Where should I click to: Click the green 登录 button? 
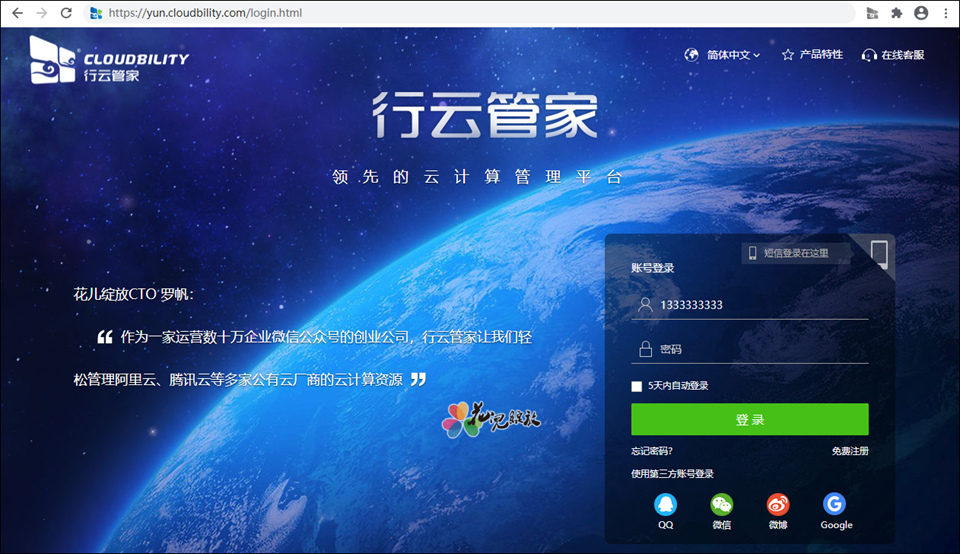pos(749,419)
